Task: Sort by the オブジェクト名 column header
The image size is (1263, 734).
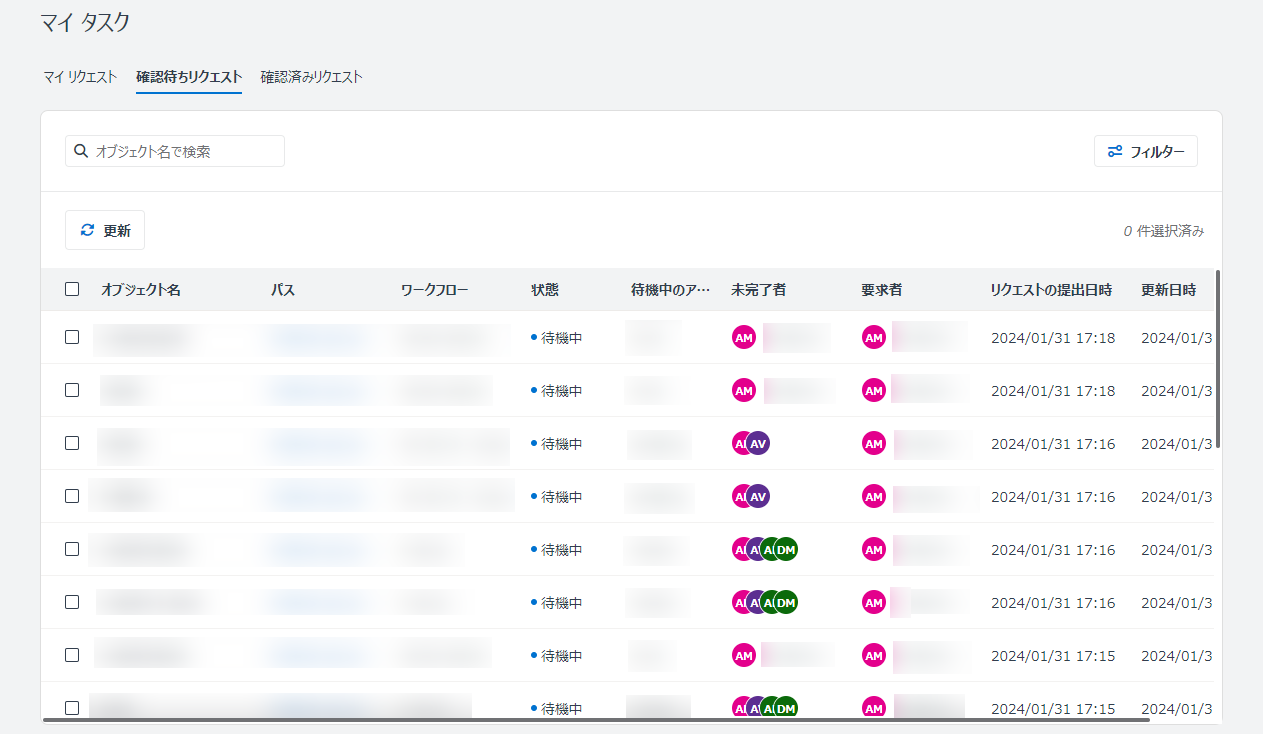Action: click(x=141, y=290)
